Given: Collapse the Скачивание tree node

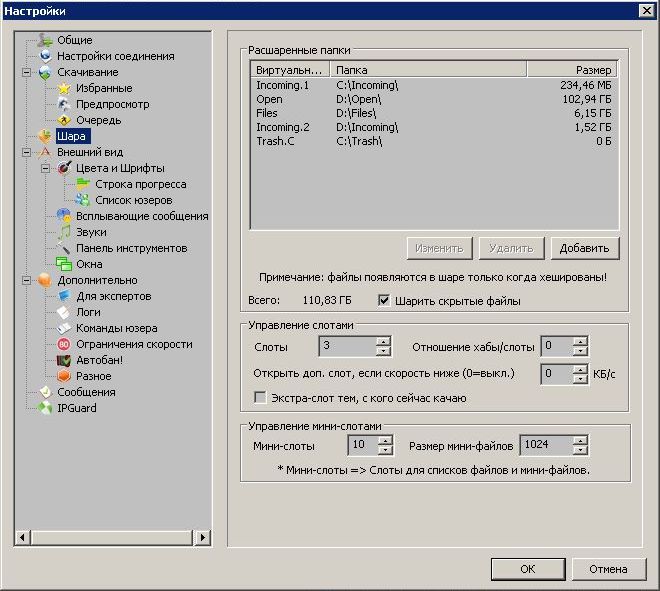Looking at the screenshot, I should pyautogui.click(x=27, y=72).
